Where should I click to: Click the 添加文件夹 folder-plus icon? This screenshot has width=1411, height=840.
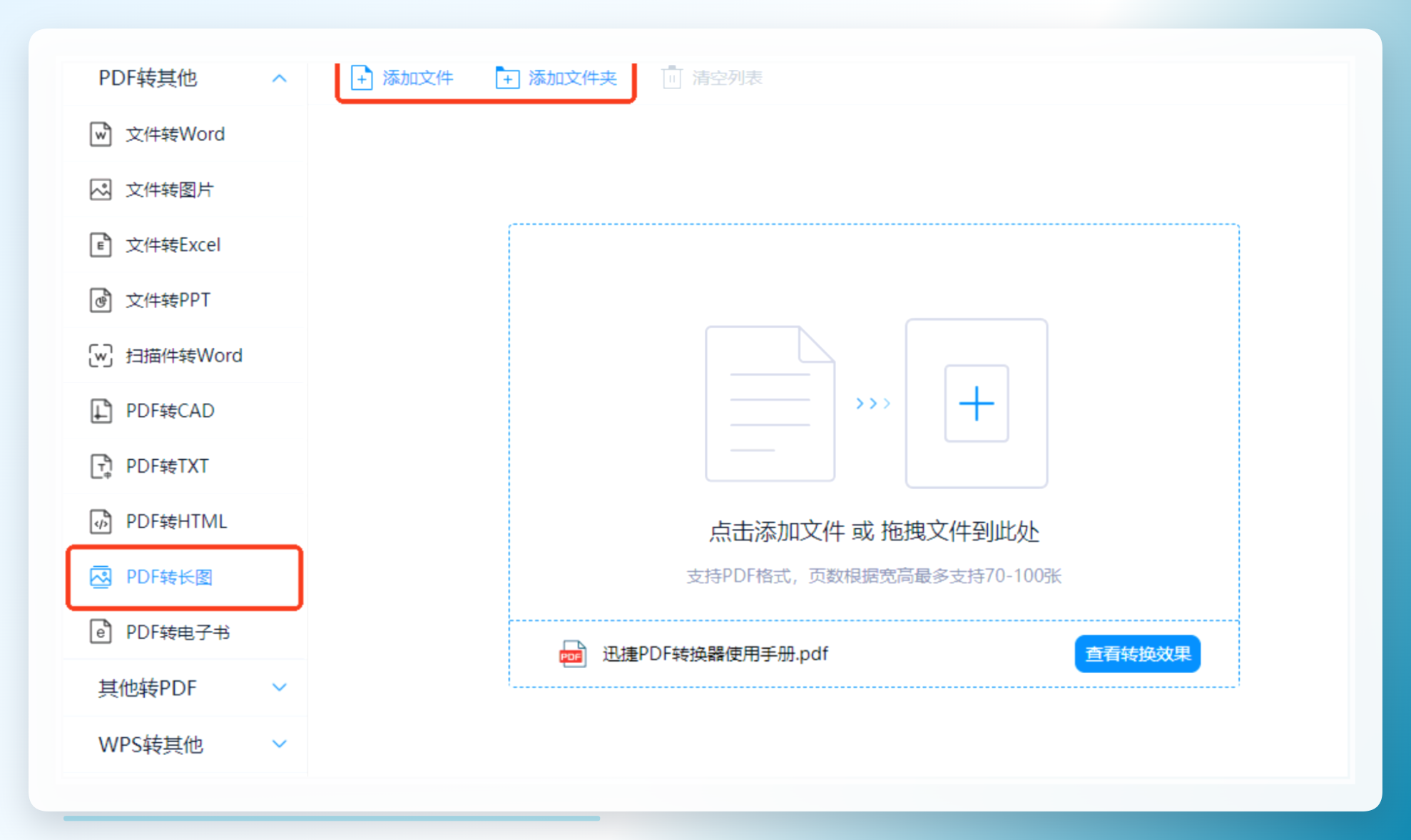click(507, 78)
